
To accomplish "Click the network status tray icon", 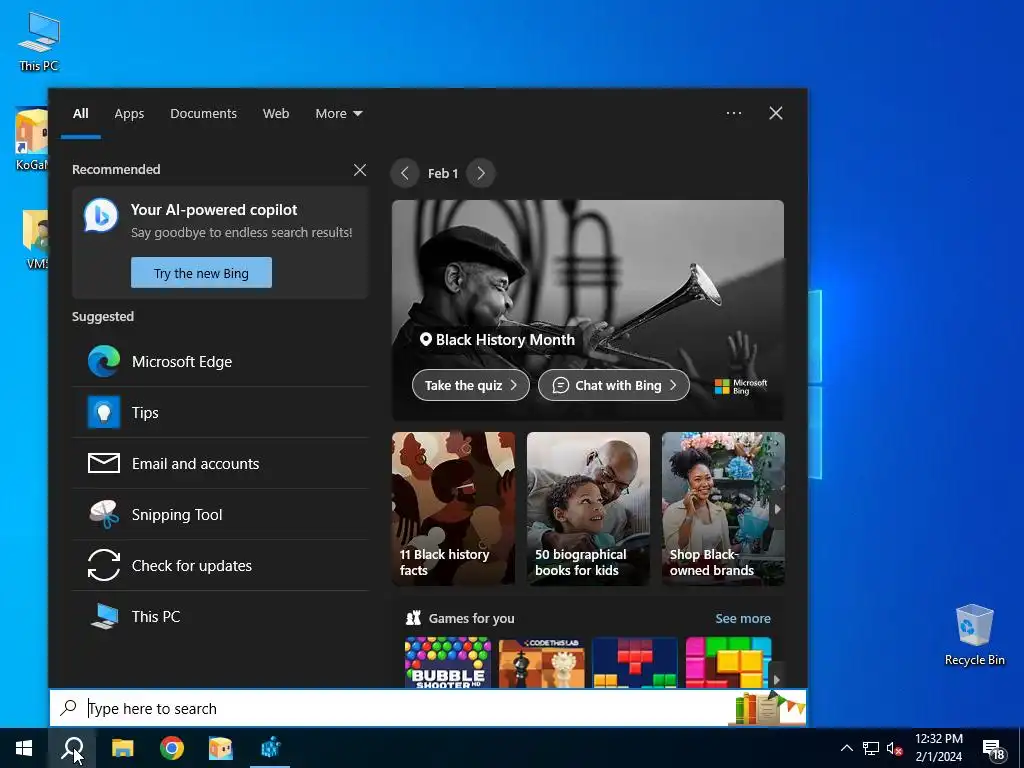I will point(871,748).
